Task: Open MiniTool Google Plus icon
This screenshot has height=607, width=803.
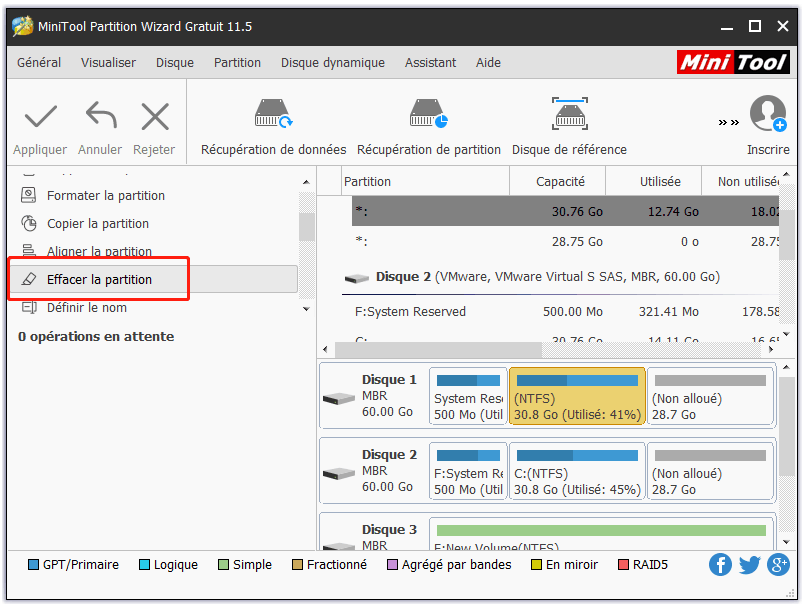Action: coord(778,565)
